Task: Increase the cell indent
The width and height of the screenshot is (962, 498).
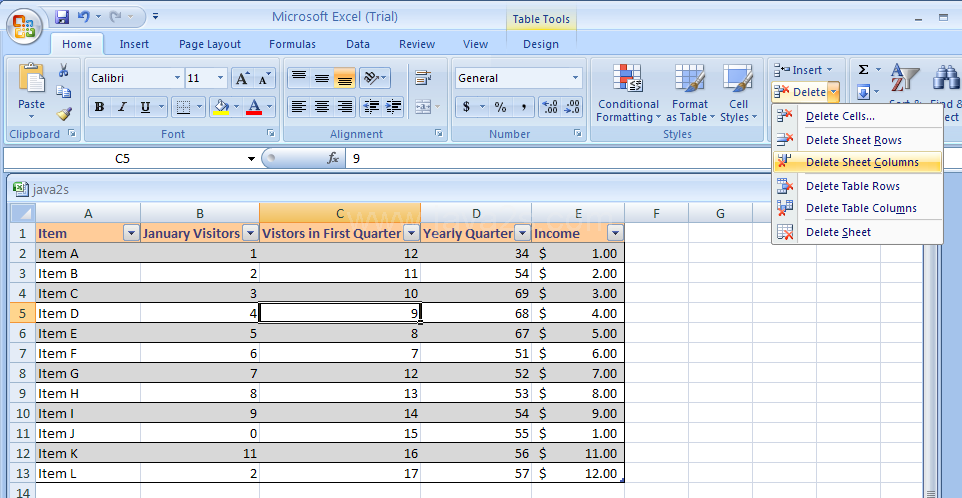Action: point(393,107)
